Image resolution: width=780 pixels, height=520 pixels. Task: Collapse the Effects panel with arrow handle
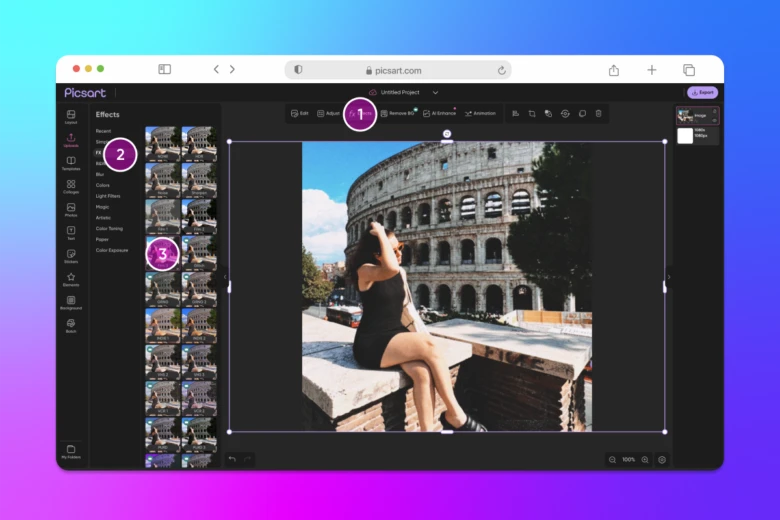225,277
